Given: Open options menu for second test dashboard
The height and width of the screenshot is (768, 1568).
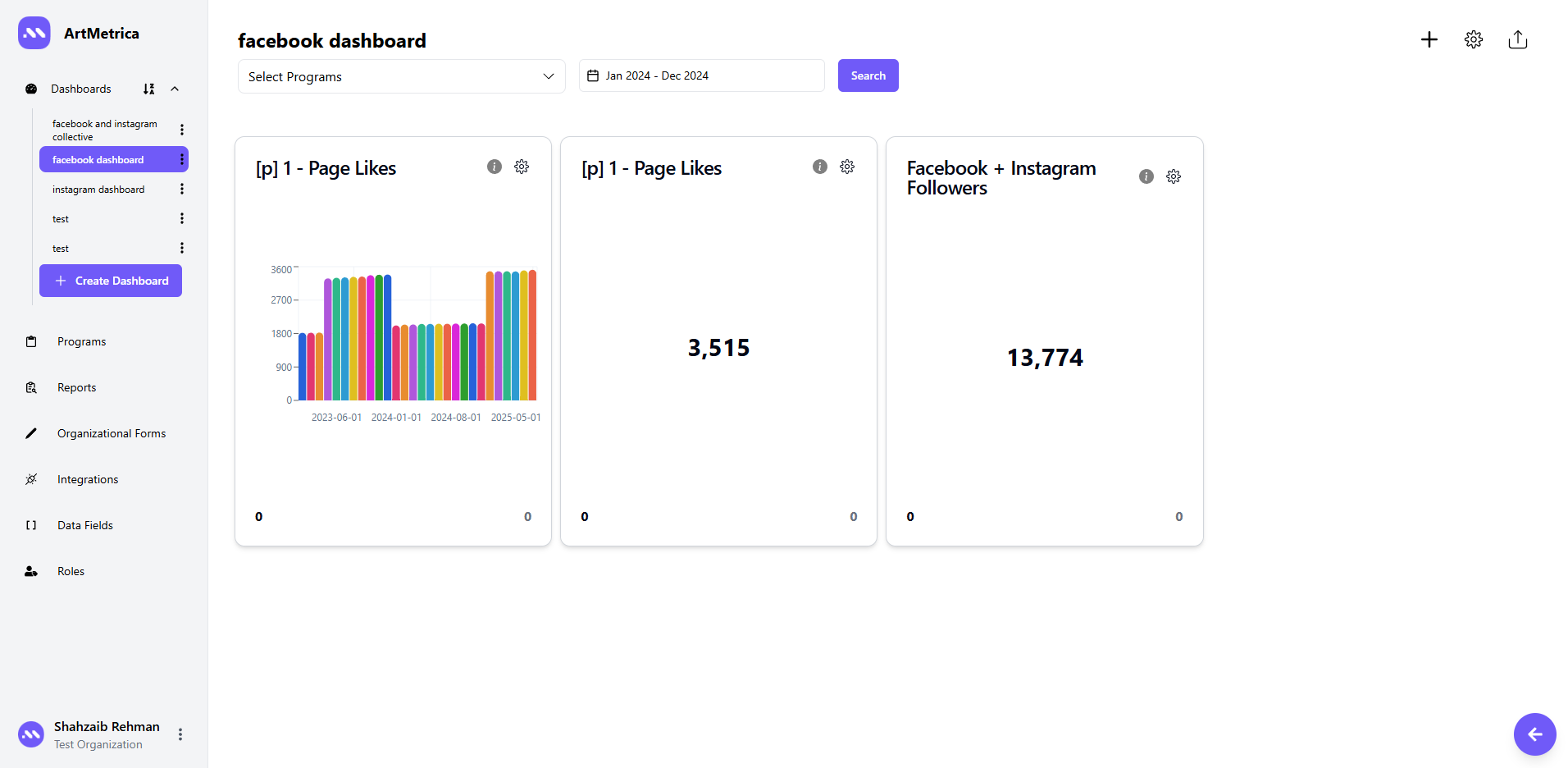Looking at the screenshot, I should click(x=182, y=248).
